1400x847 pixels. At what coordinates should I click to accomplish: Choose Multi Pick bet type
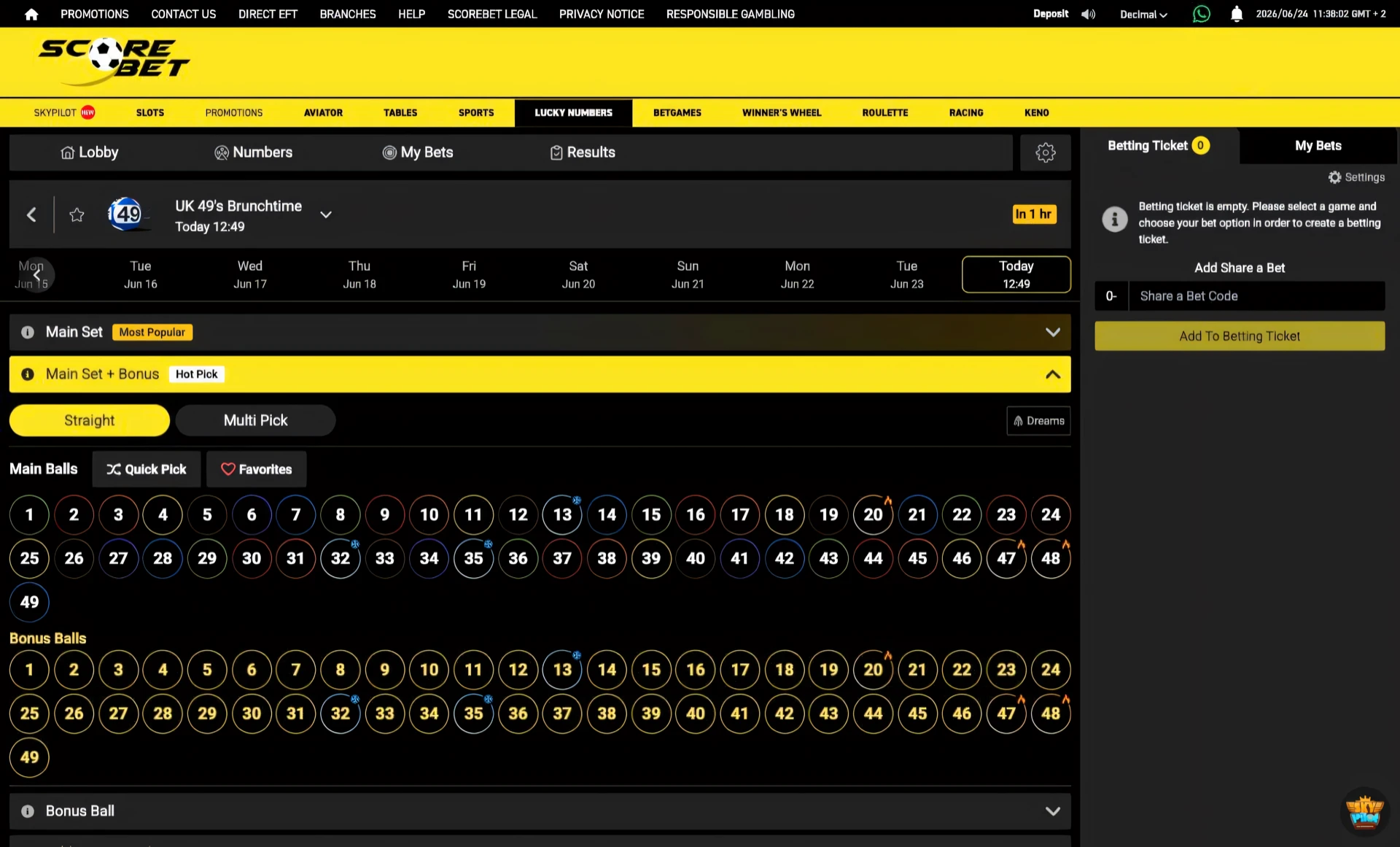point(255,420)
